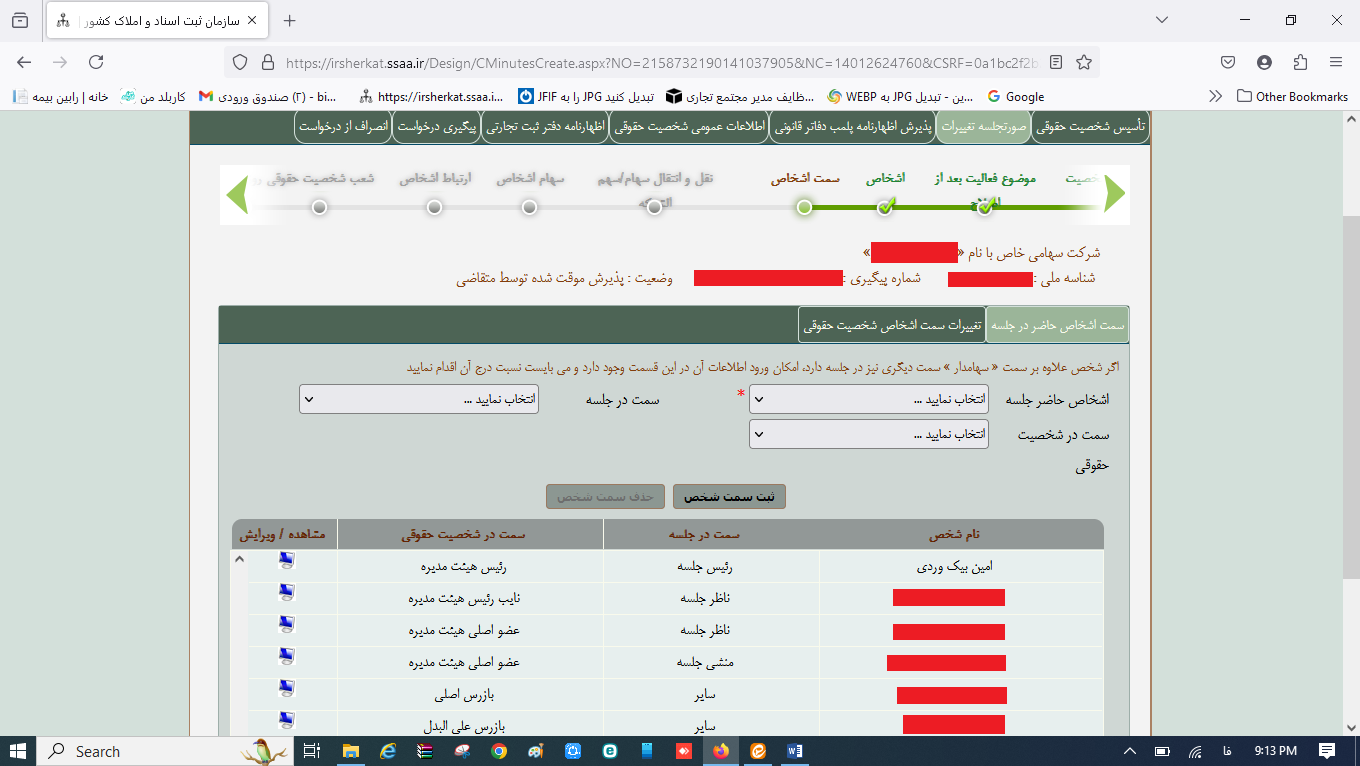Open the extensions puzzle icon
Screen dimensions: 1360x766
(x=1300, y=62)
